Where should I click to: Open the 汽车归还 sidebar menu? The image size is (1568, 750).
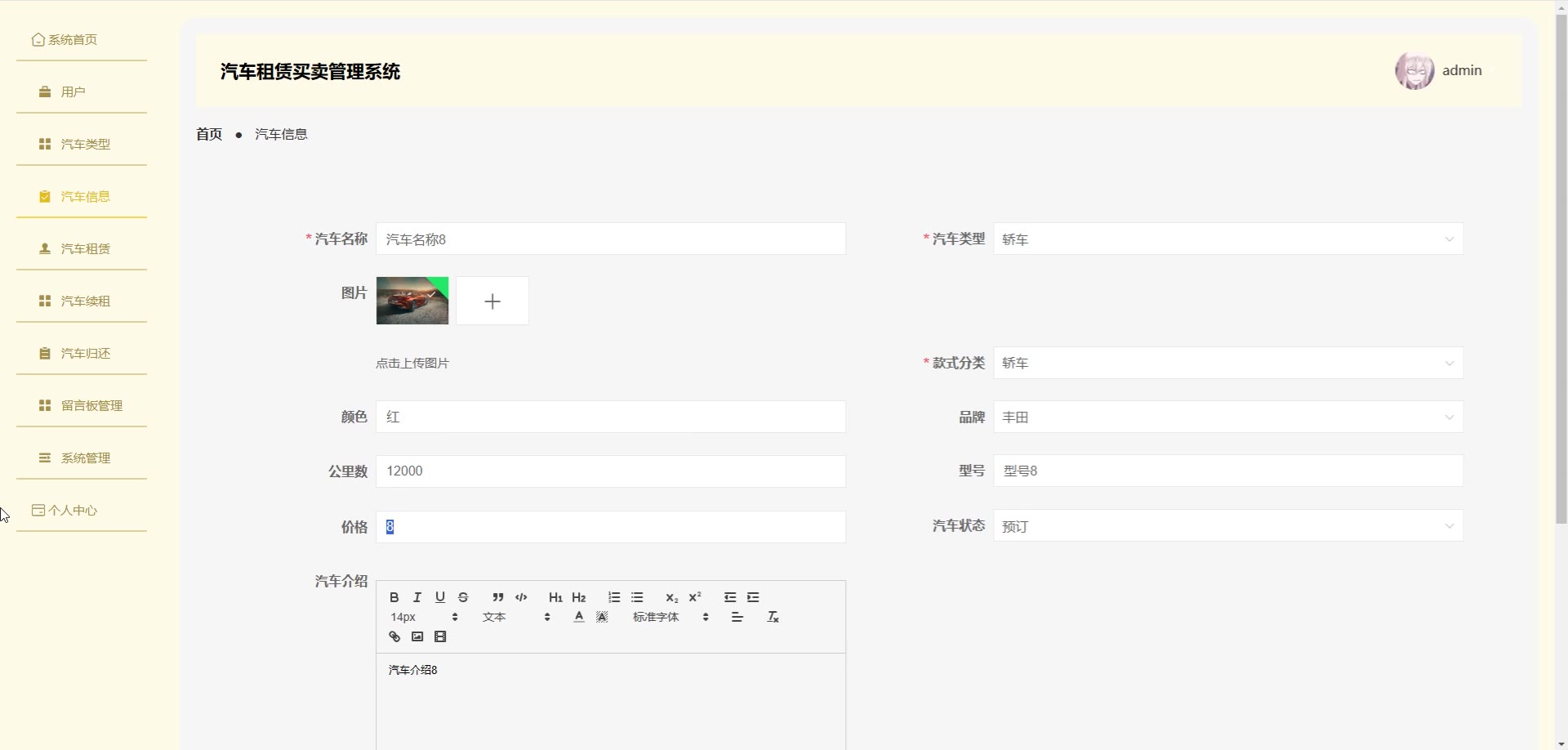pyautogui.click(x=82, y=353)
